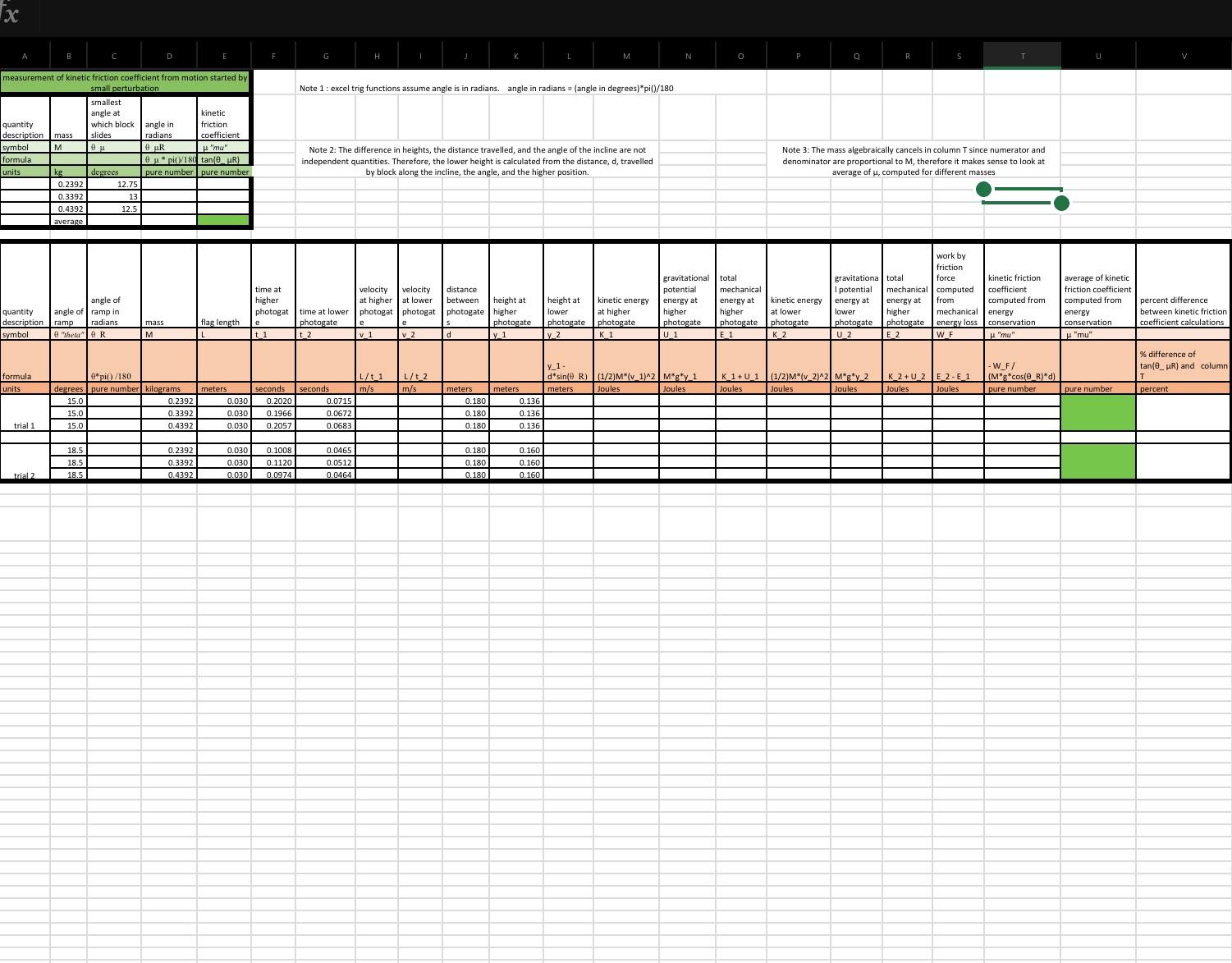Image resolution: width=1232 pixels, height=963 pixels.
Task: Click the 'time at lower photogate' header
Action: point(325,287)
